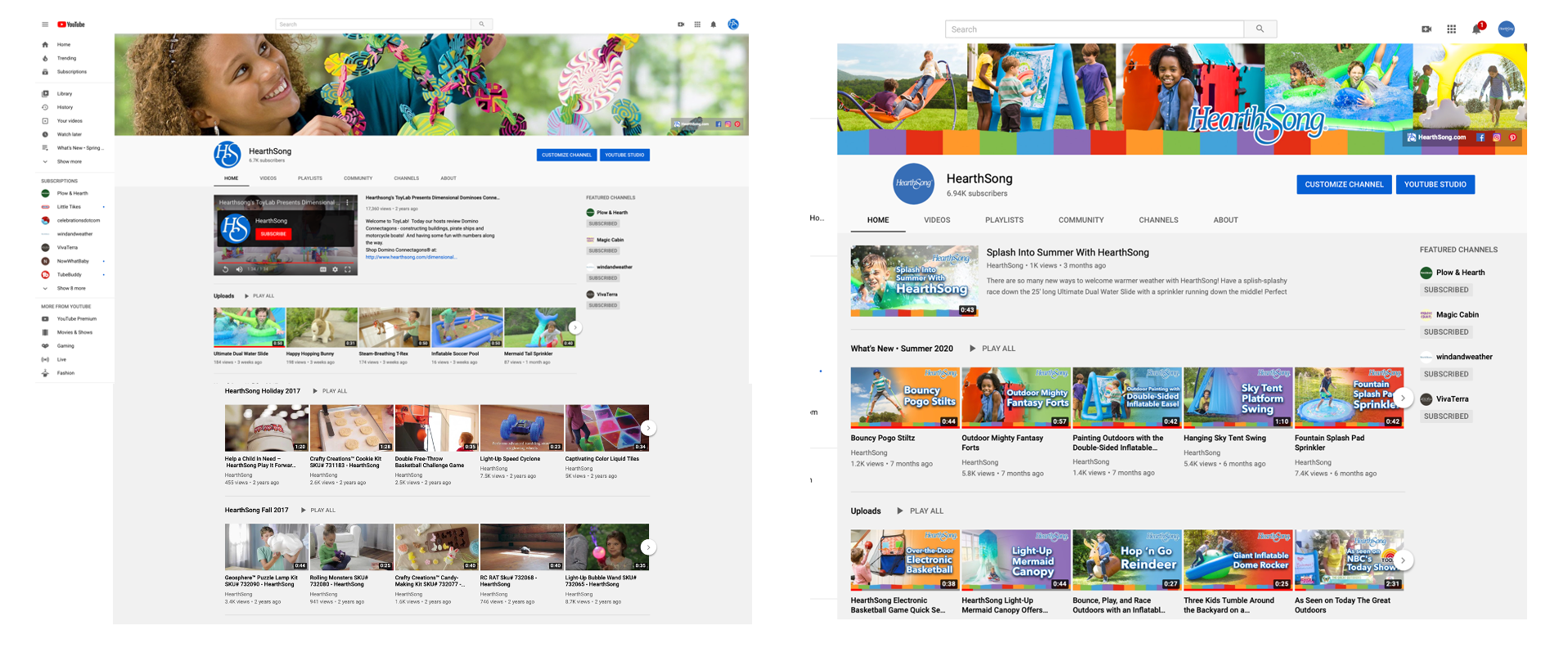This screenshot has height=648, width=1568.
Task: Click CUSTOMIZE CHANNEL button in right screenshot
Action: (x=1344, y=185)
